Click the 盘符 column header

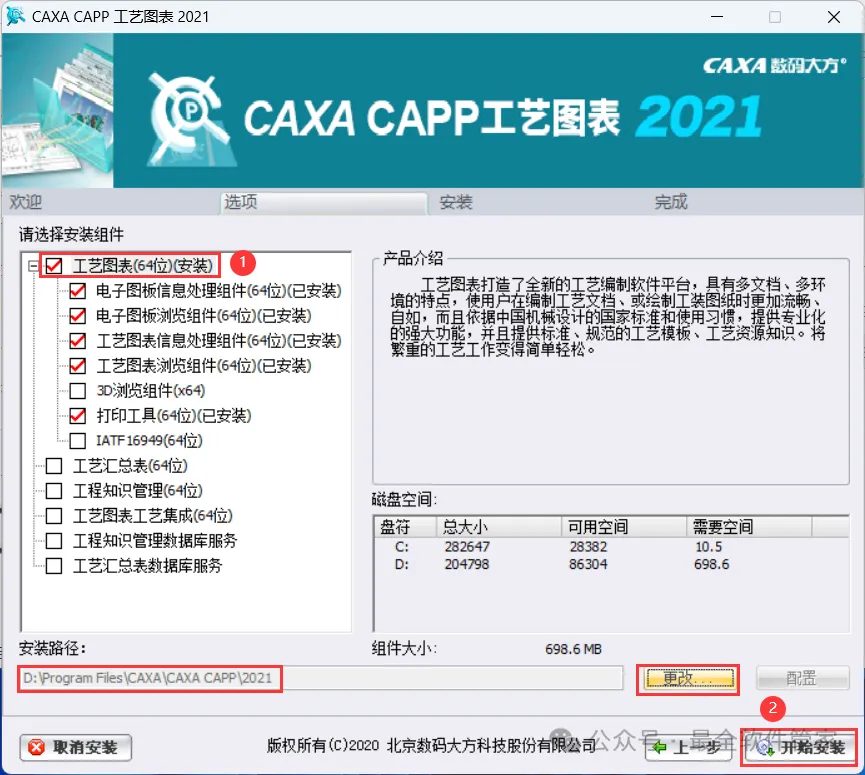[x=405, y=527]
